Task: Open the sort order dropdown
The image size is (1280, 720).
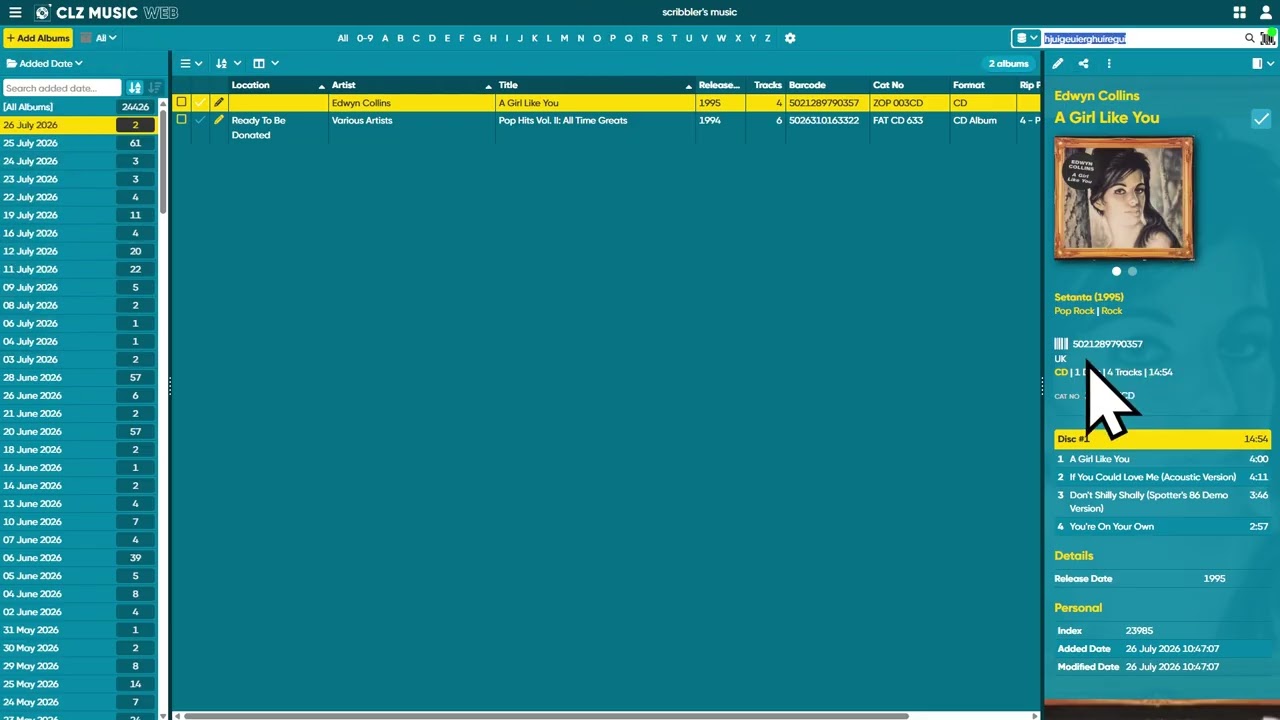Action: [x=228, y=64]
